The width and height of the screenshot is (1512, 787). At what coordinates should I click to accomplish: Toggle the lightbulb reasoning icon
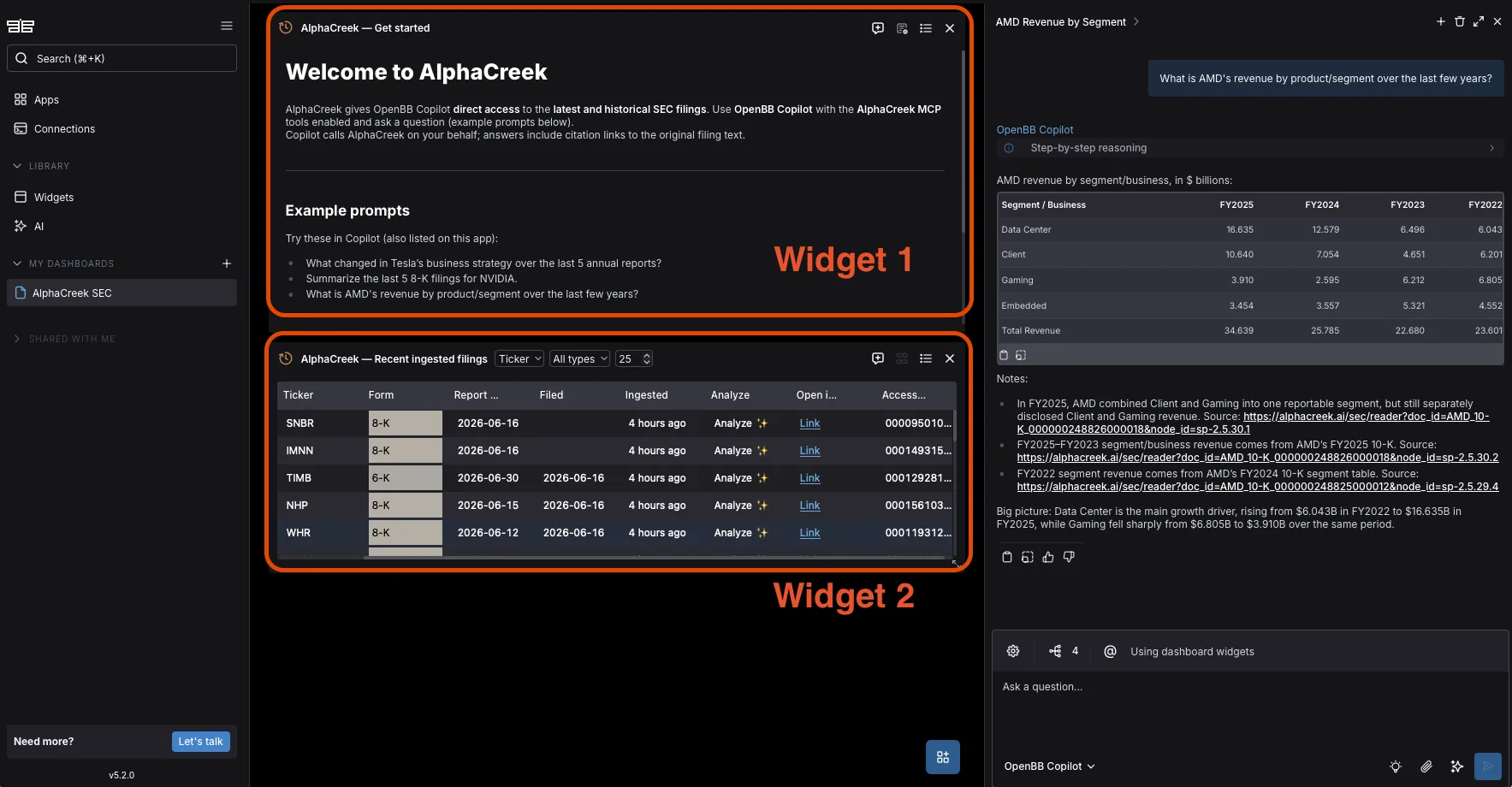pos(1396,766)
